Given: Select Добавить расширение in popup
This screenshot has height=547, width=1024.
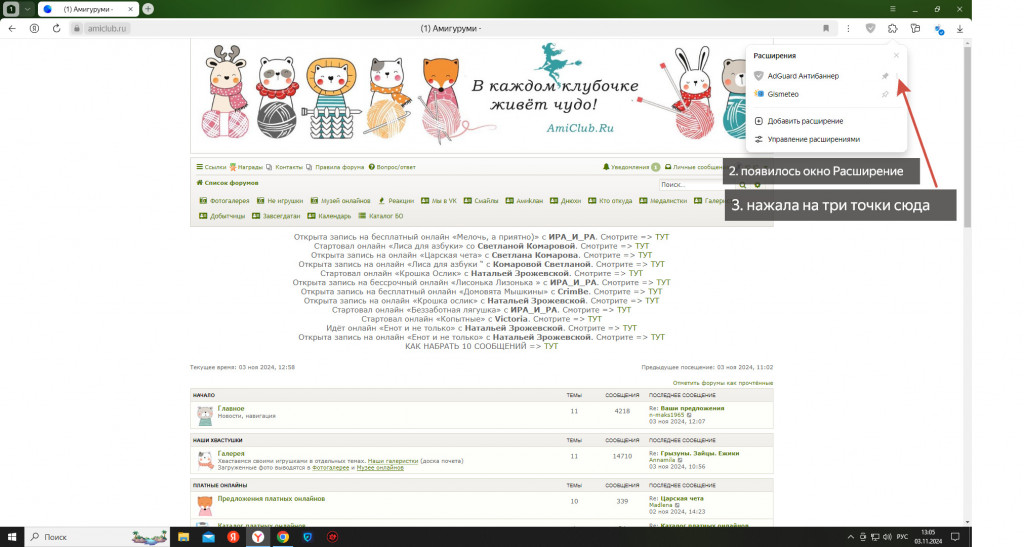Looking at the screenshot, I should pos(805,121).
